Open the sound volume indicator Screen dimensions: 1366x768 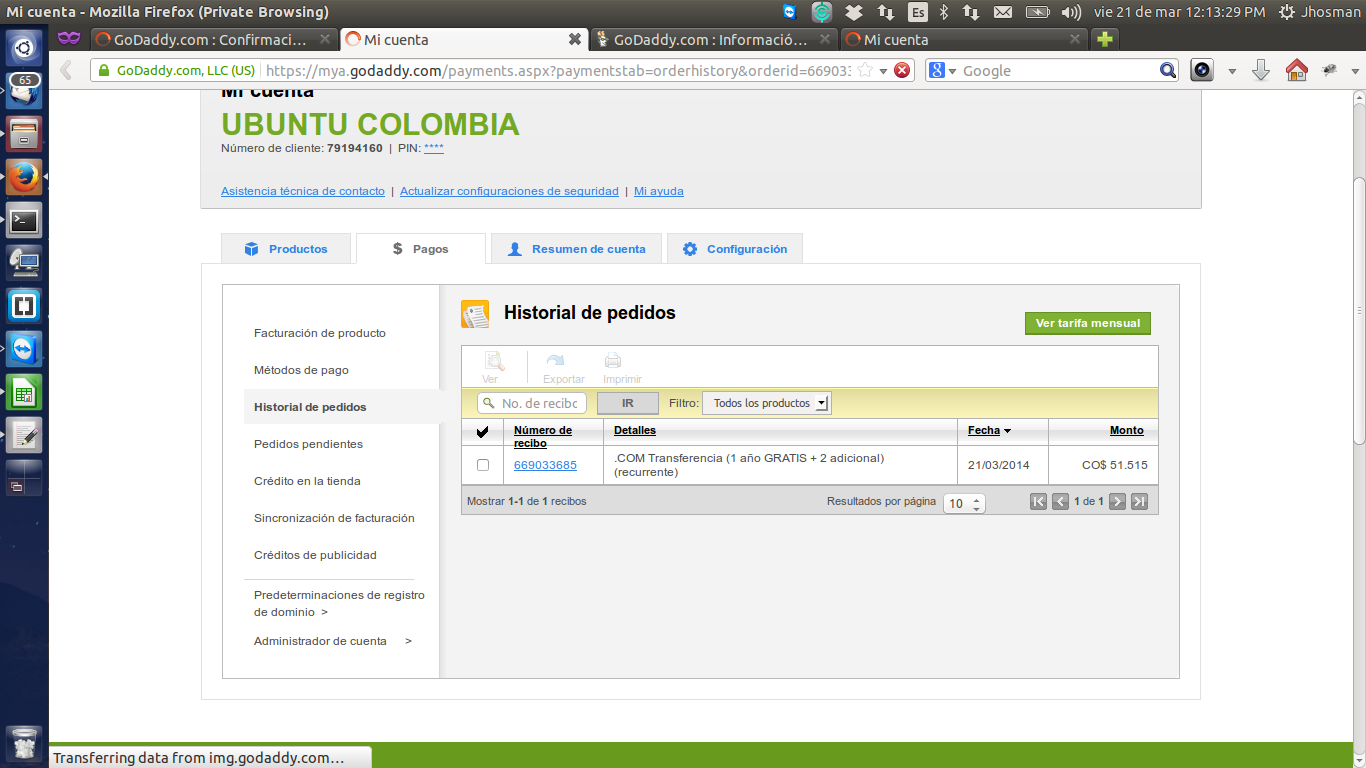click(x=1070, y=12)
